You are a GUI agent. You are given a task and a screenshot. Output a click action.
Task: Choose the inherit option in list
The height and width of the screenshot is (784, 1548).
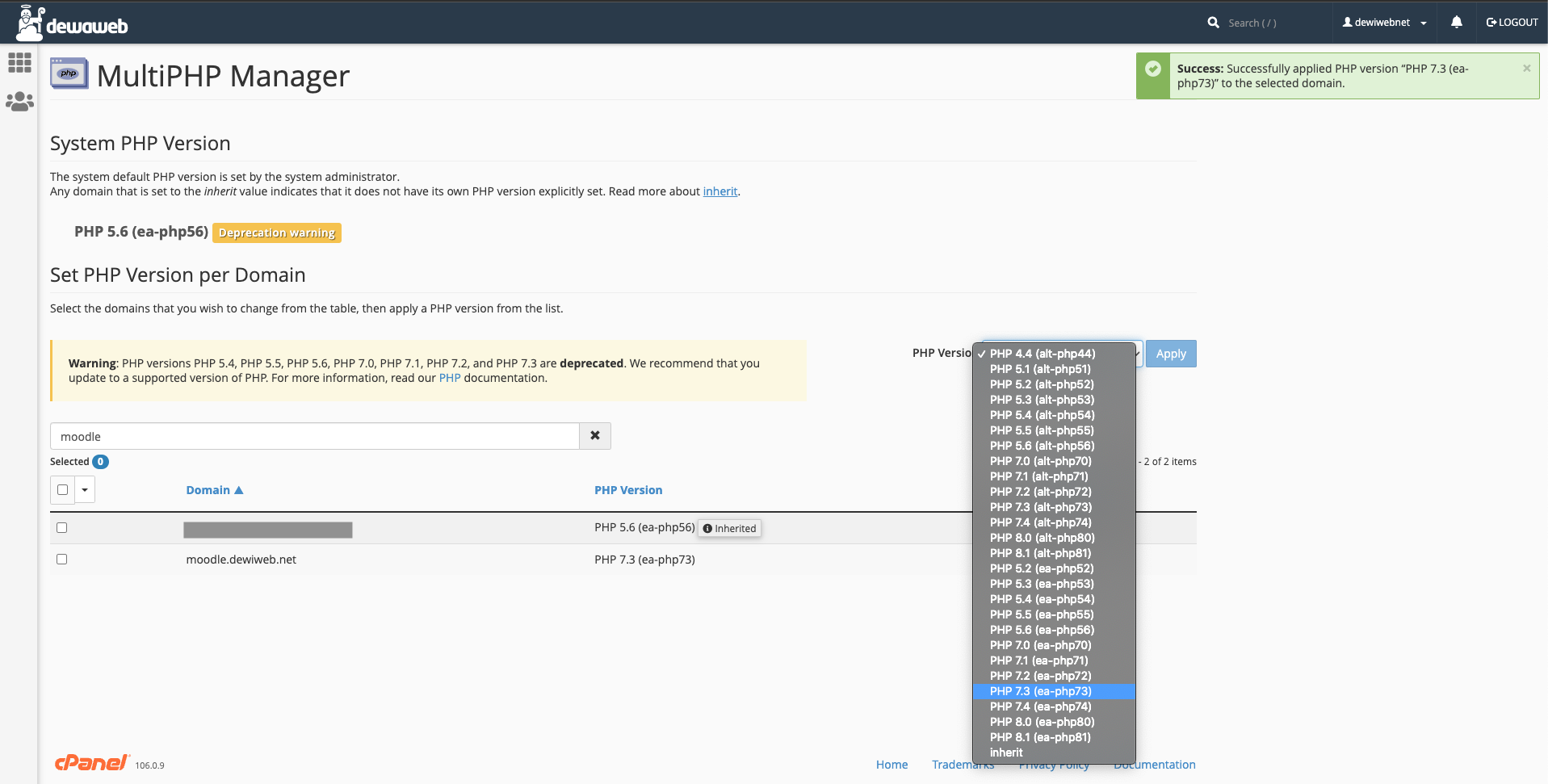(1054, 753)
